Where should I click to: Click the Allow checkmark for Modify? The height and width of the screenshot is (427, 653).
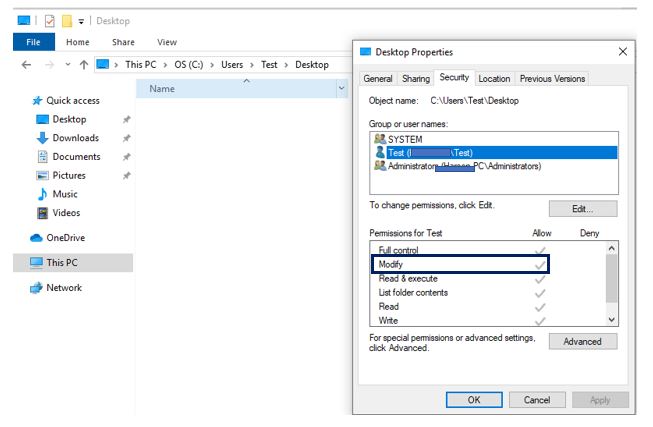540,265
